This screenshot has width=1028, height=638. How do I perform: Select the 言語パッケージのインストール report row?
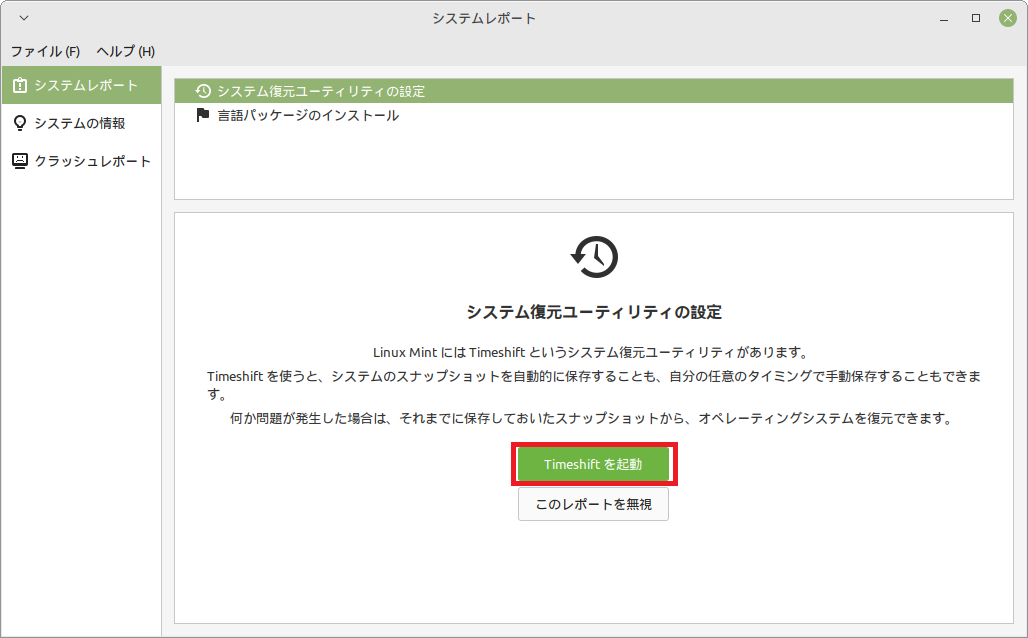click(593, 115)
